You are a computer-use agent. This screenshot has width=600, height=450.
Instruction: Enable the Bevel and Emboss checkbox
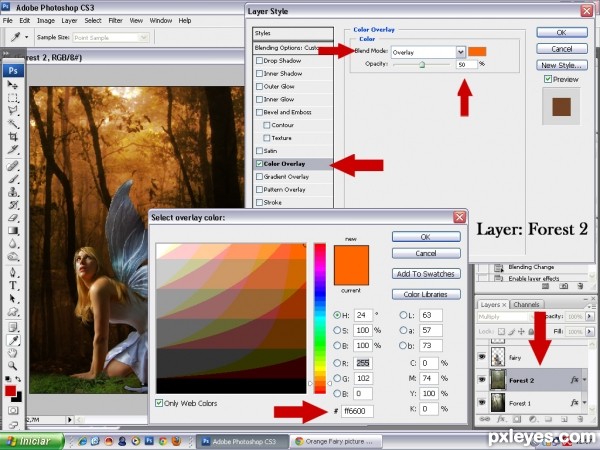tap(259, 112)
